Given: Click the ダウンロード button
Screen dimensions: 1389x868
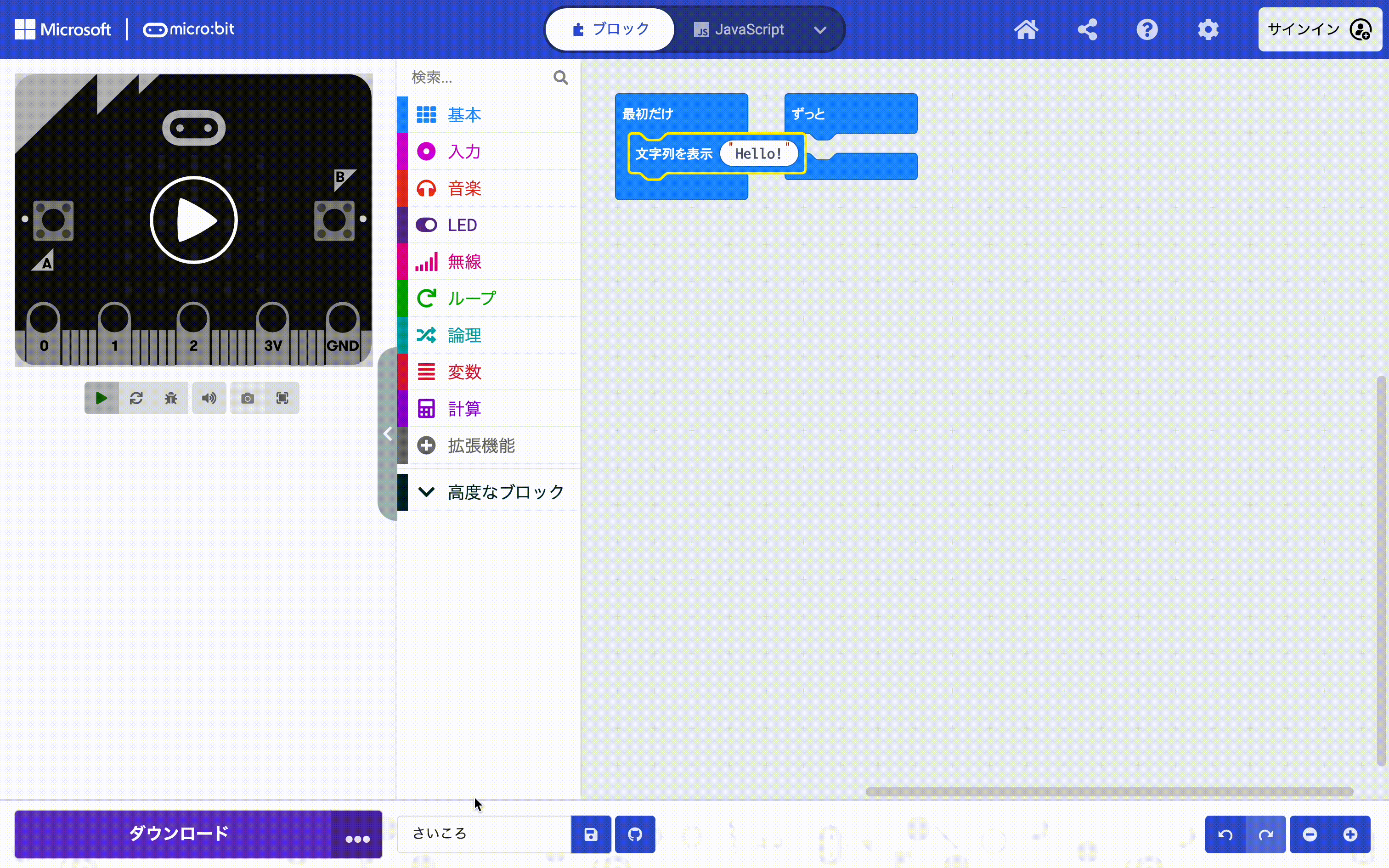Looking at the screenshot, I should tap(173, 834).
